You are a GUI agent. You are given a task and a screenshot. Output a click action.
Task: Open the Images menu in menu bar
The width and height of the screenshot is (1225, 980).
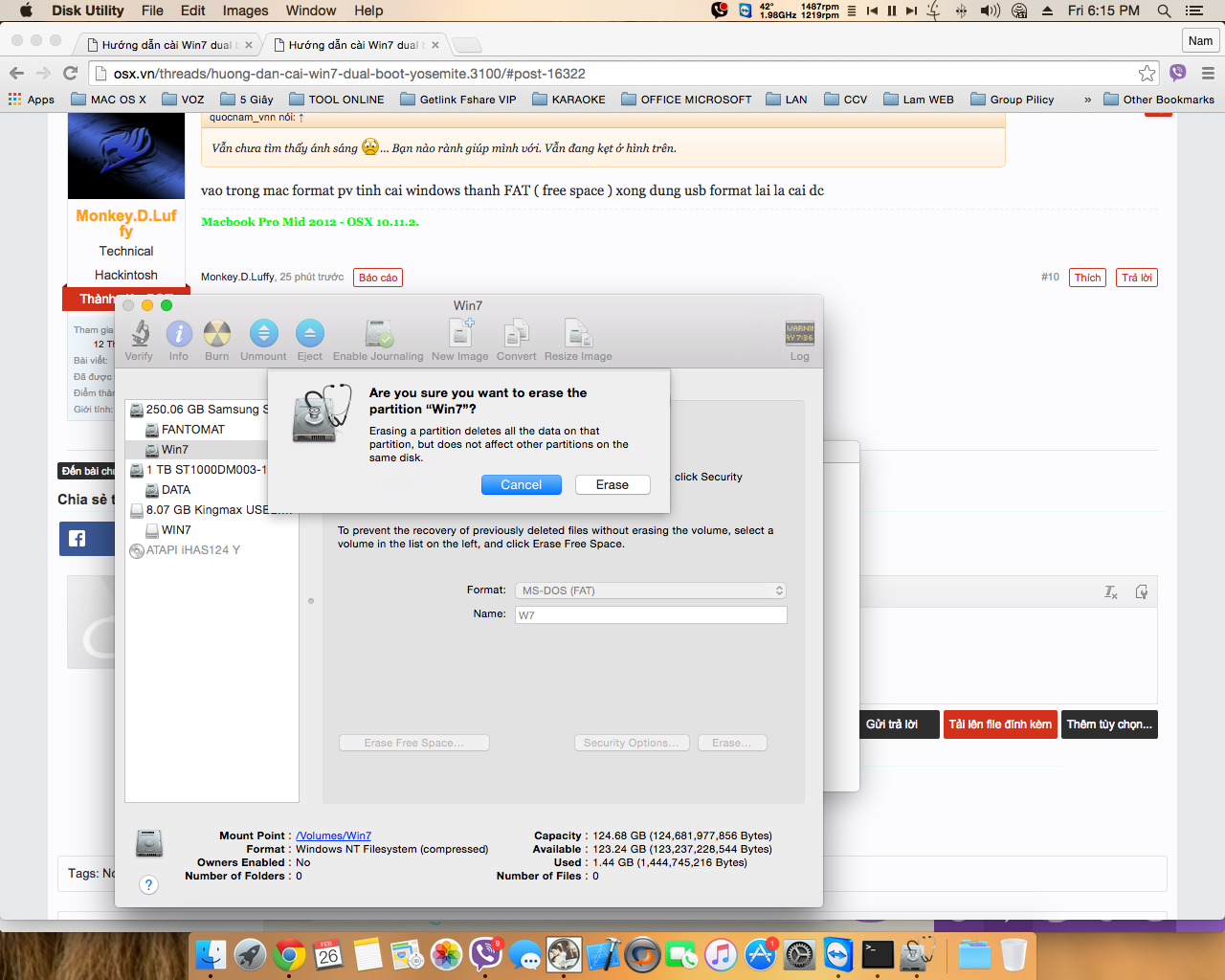tap(245, 11)
